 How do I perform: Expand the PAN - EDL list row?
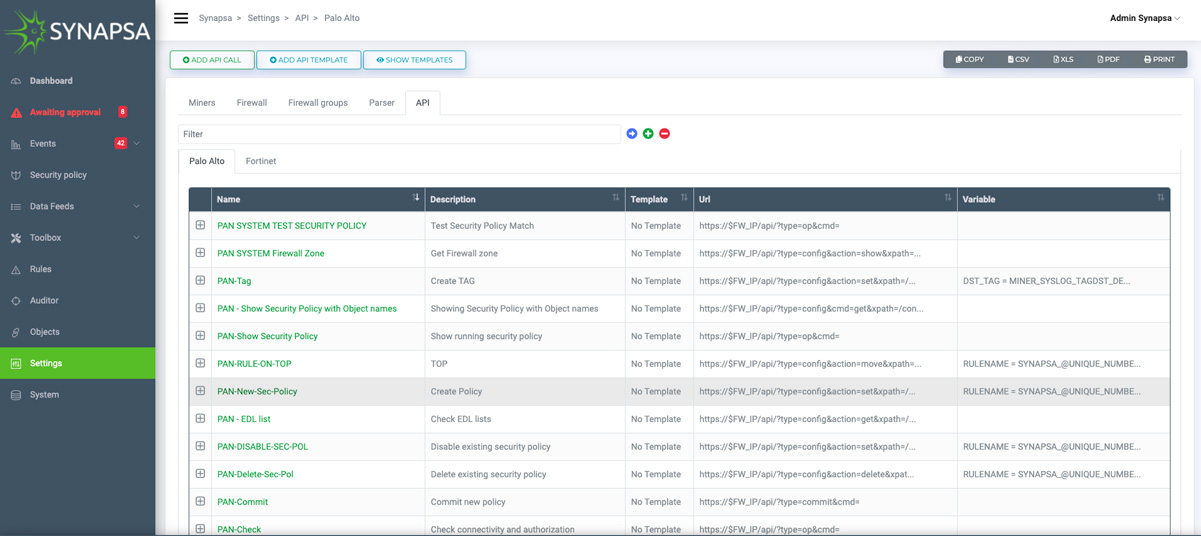coord(200,419)
